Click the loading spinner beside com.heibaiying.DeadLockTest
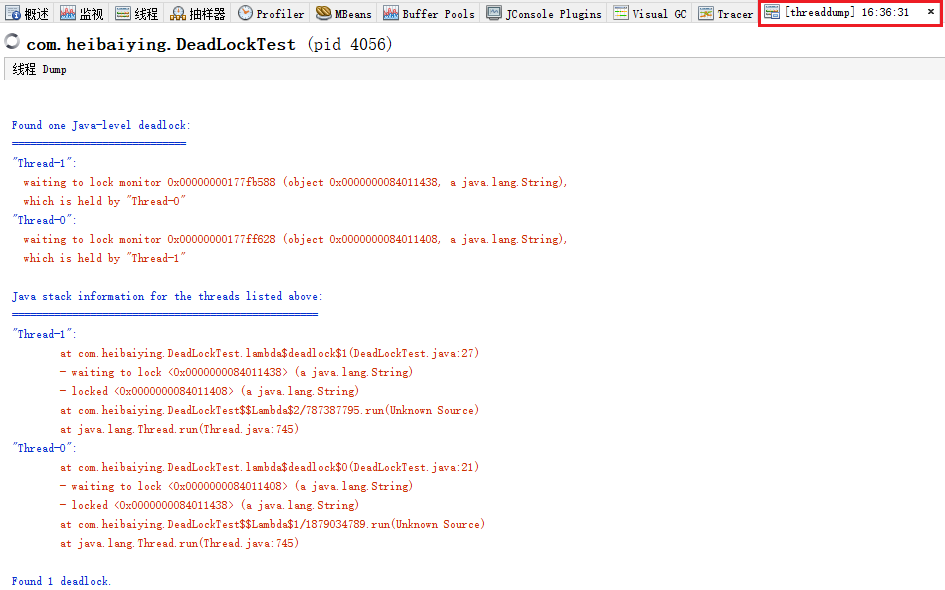Viewport: 945px width, 590px height. pos(13,42)
